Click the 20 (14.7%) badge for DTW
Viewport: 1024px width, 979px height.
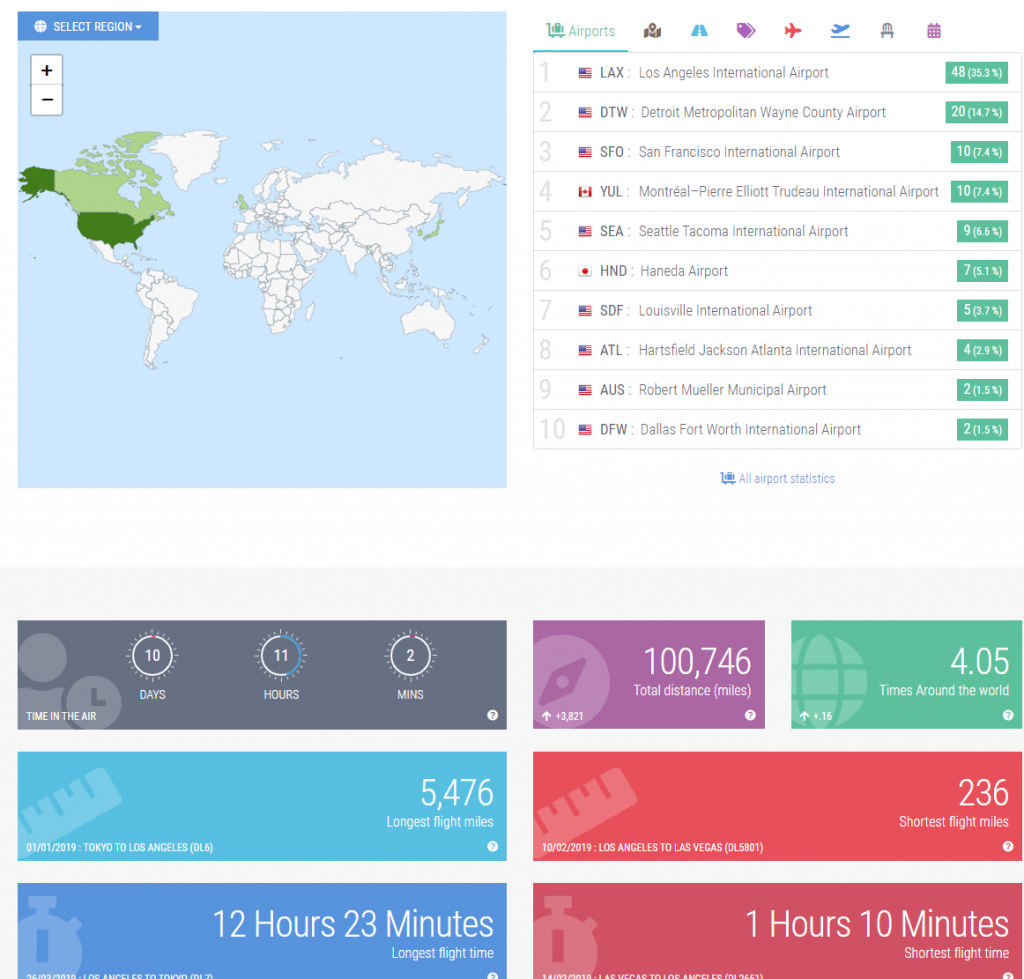pos(976,112)
